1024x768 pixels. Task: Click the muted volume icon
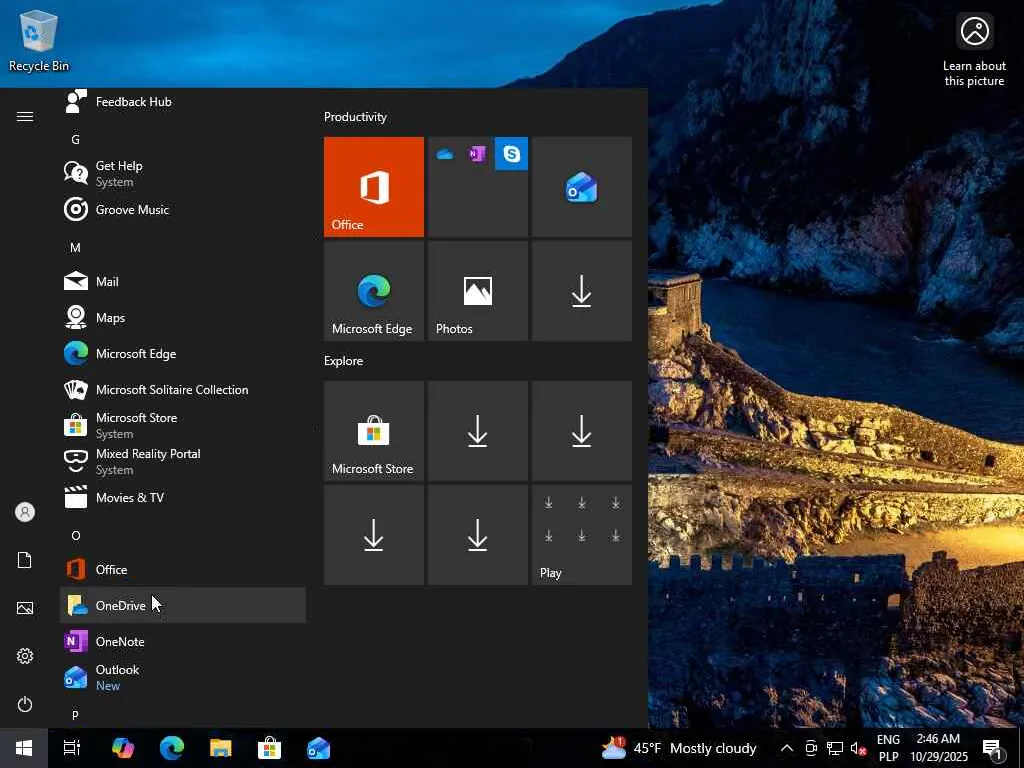coord(858,748)
